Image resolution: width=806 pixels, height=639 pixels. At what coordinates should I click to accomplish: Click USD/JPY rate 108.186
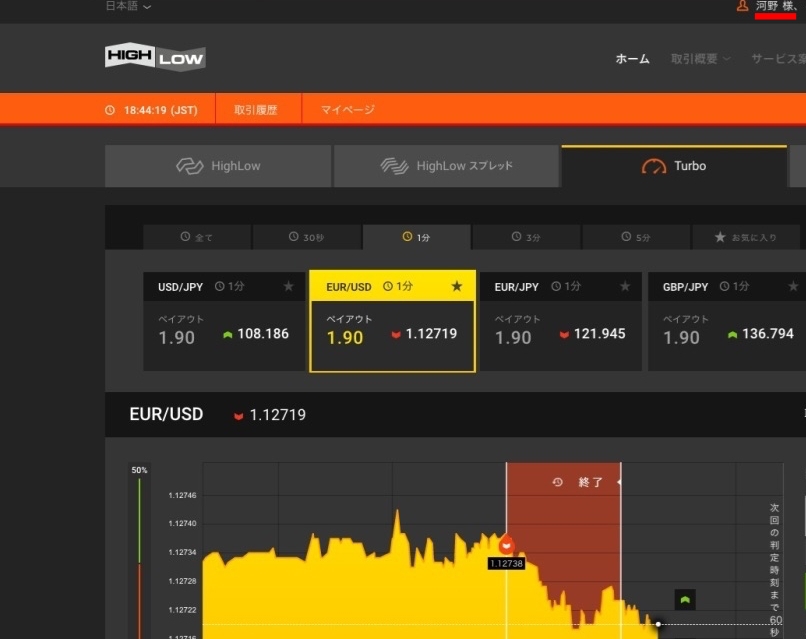[263, 334]
